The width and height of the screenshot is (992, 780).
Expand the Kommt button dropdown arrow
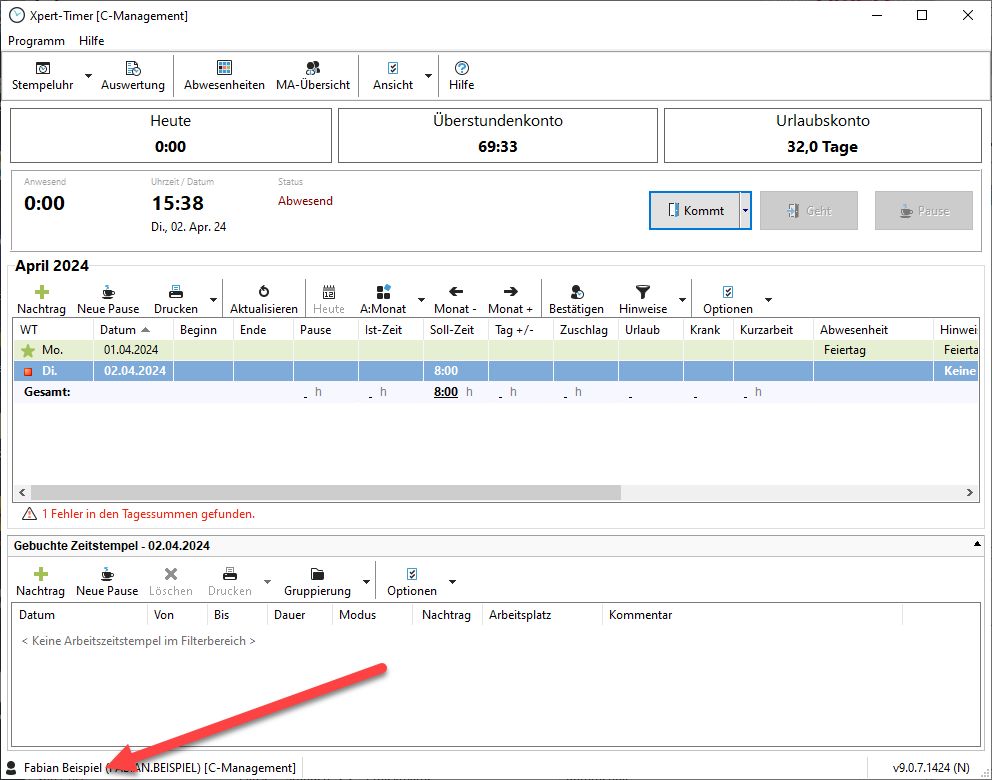pos(745,211)
